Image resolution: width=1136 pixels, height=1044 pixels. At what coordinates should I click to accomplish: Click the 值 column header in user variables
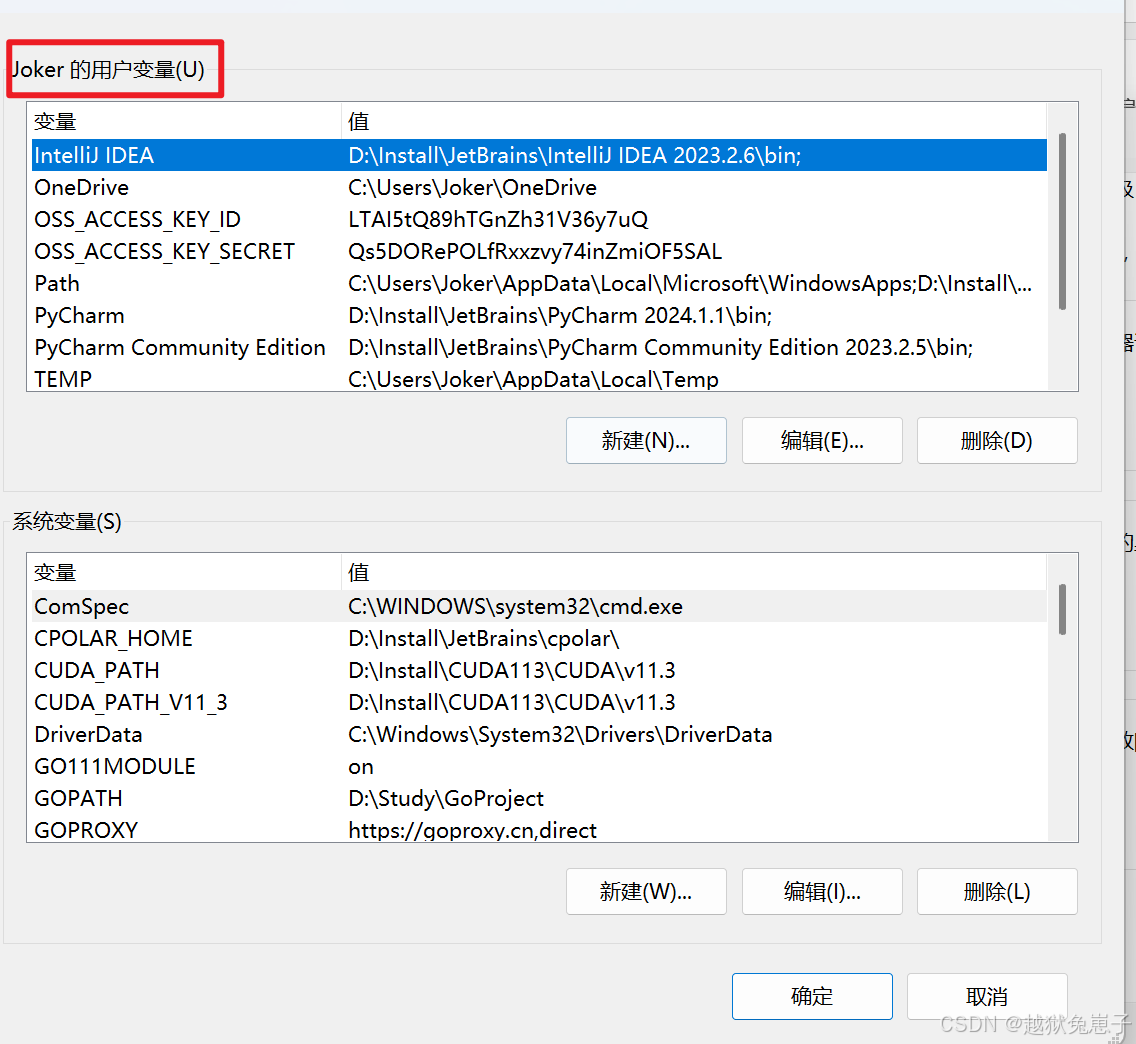pyautogui.click(x=694, y=121)
